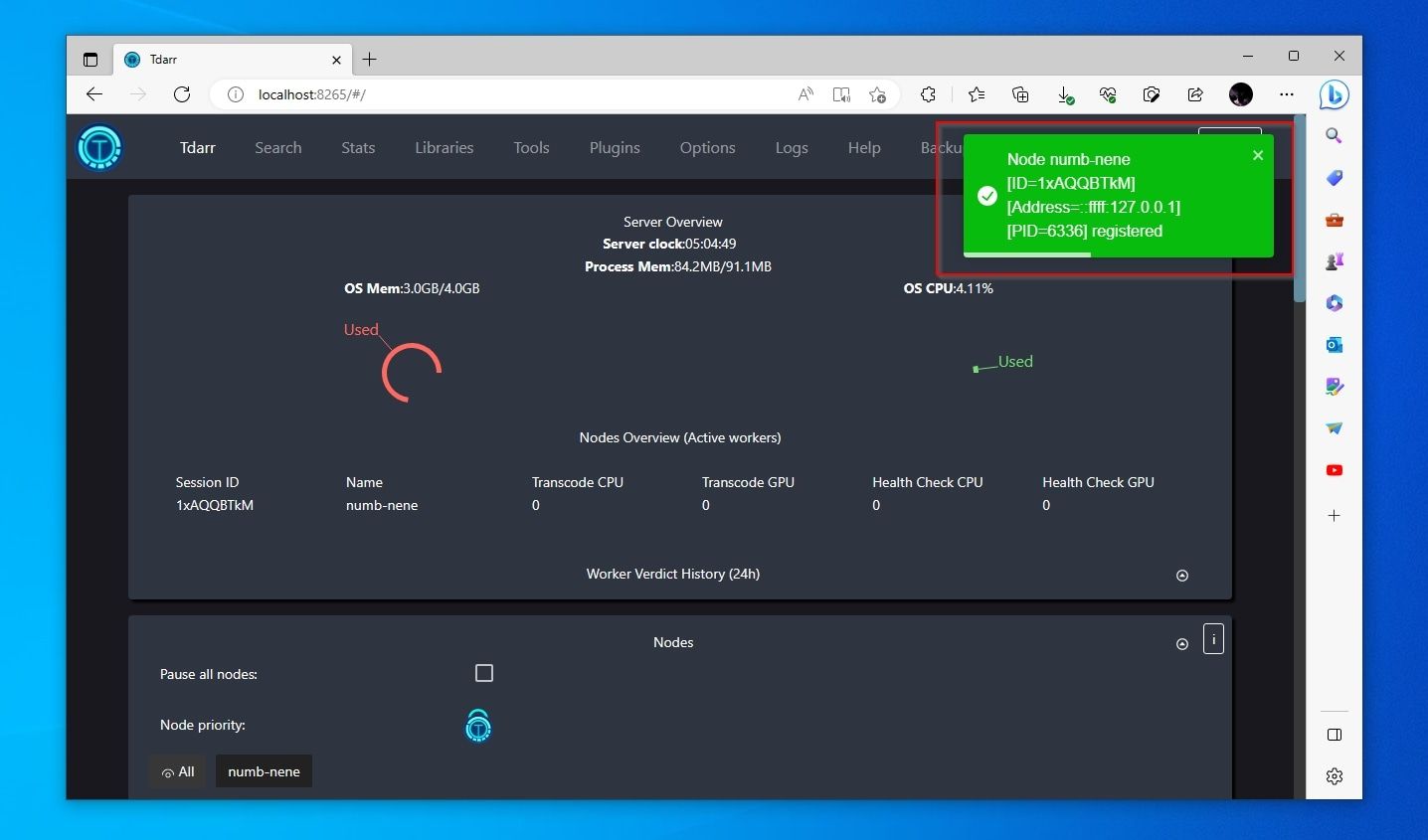Open YouTube from the Edge sidebar
Image resolution: width=1428 pixels, height=840 pixels.
click(x=1334, y=470)
